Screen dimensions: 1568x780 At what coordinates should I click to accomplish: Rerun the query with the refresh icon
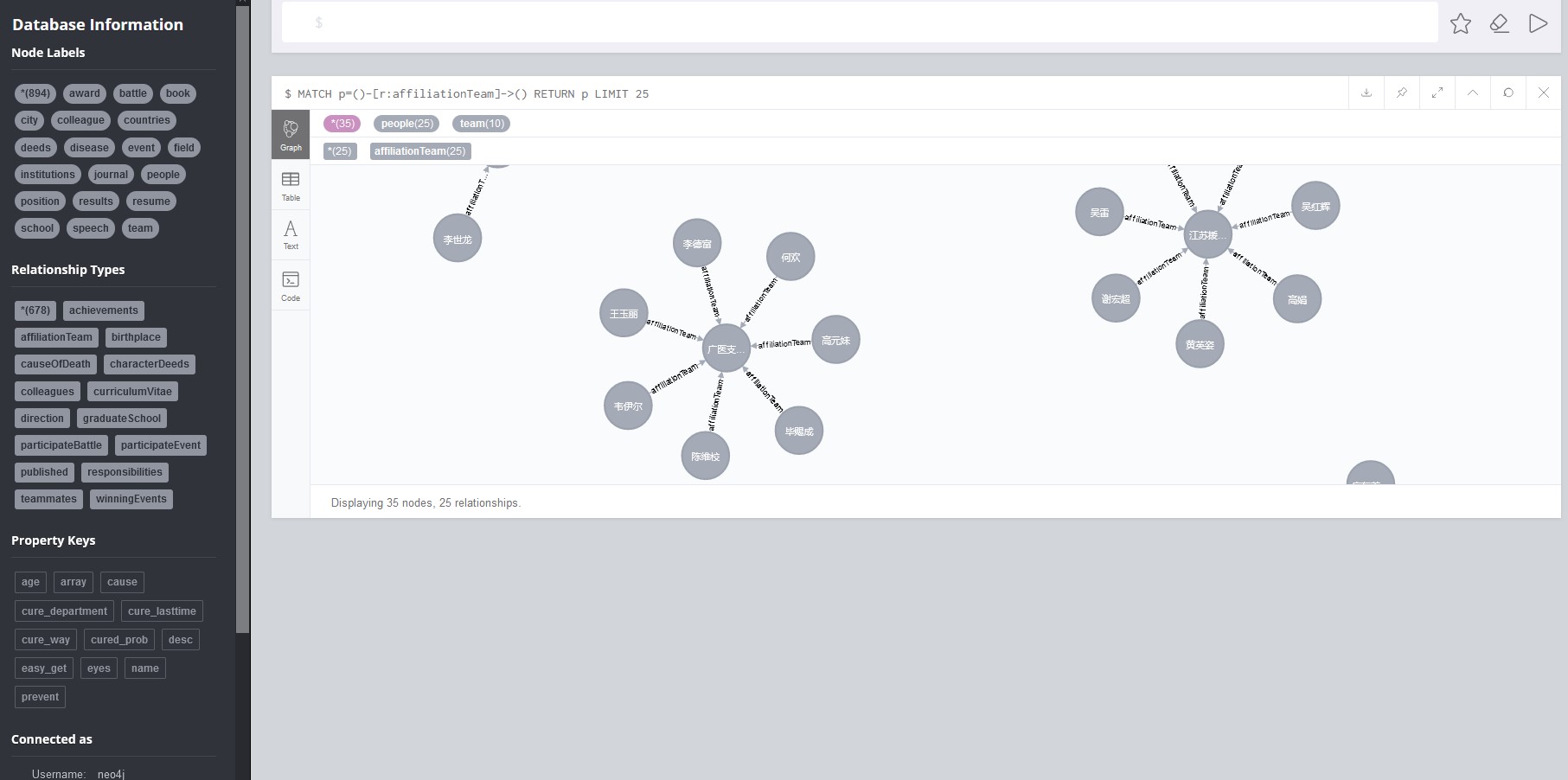coord(1508,93)
